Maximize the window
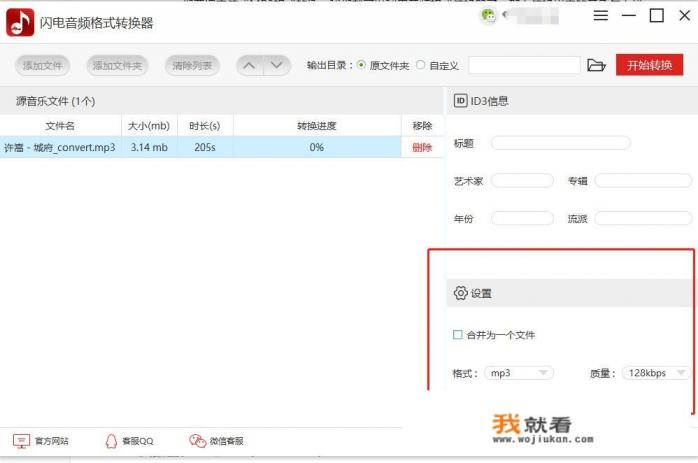Image resolution: width=698 pixels, height=463 pixels. pos(657,16)
